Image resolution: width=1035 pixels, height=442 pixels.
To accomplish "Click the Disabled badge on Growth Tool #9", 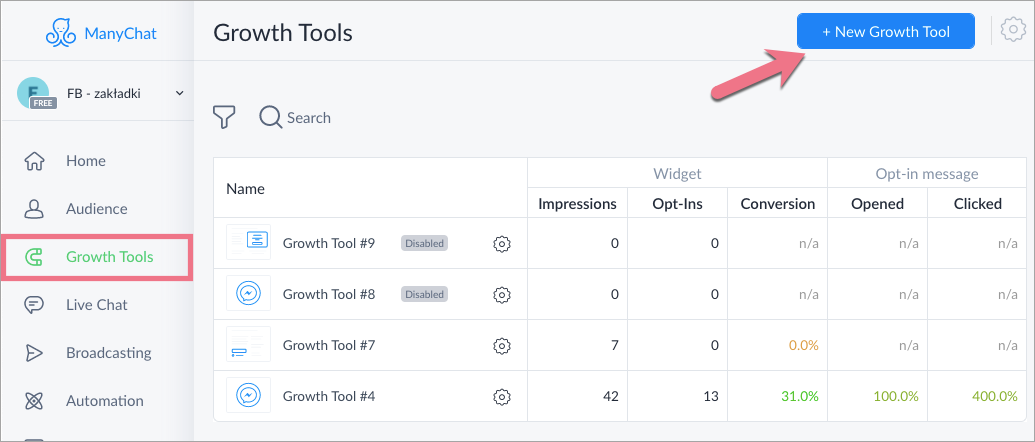I will [x=425, y=243].
